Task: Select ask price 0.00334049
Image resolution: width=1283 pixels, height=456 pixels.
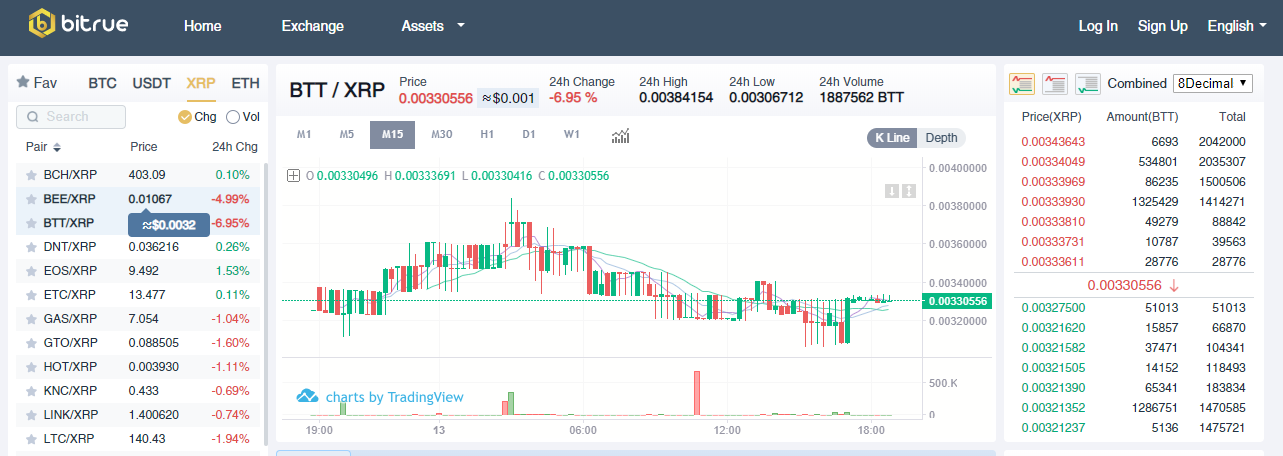Action: [x=1053, y=160]
